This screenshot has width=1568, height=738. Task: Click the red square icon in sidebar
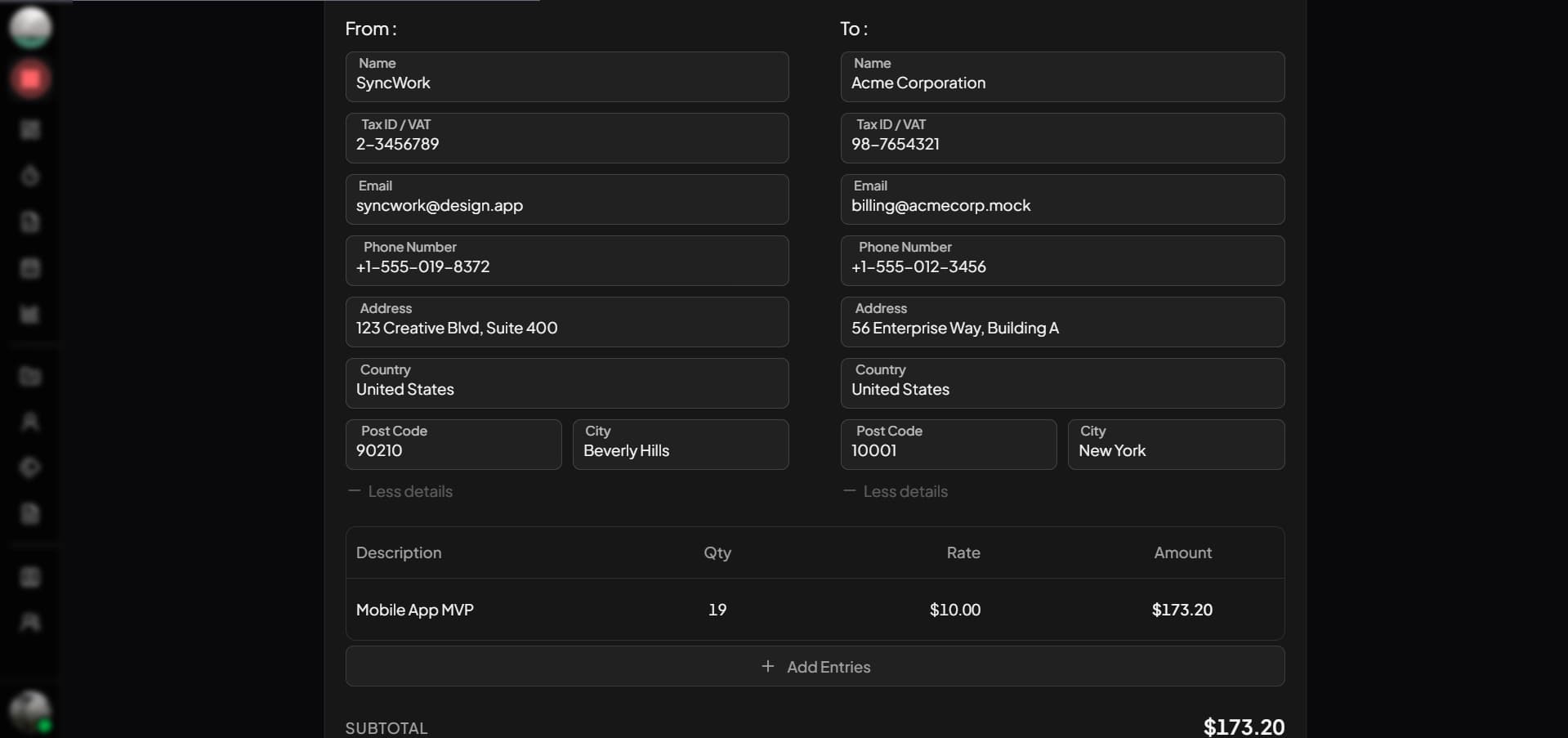(x=30, y=79)
